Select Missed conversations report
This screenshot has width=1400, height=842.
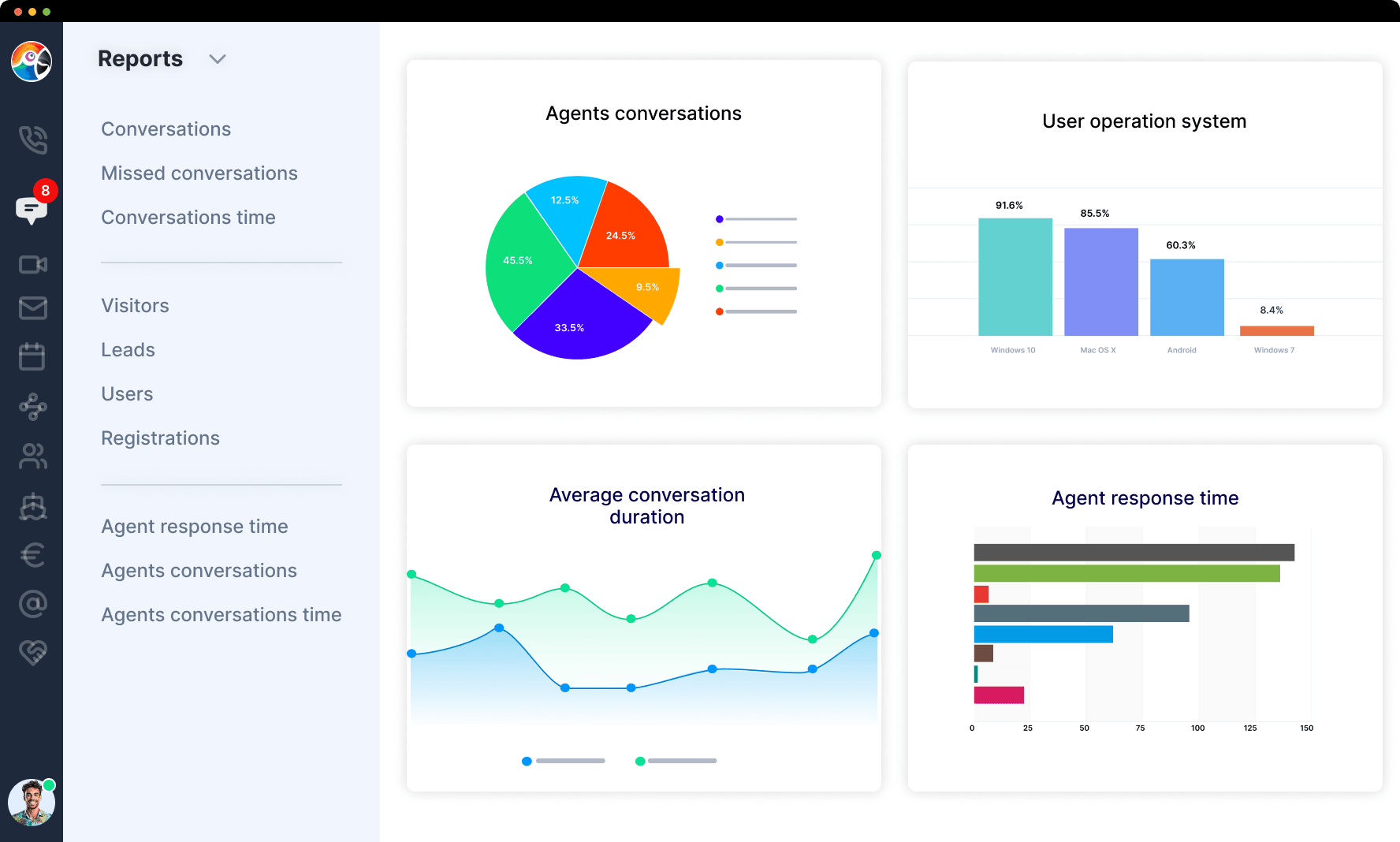point(199,173)
